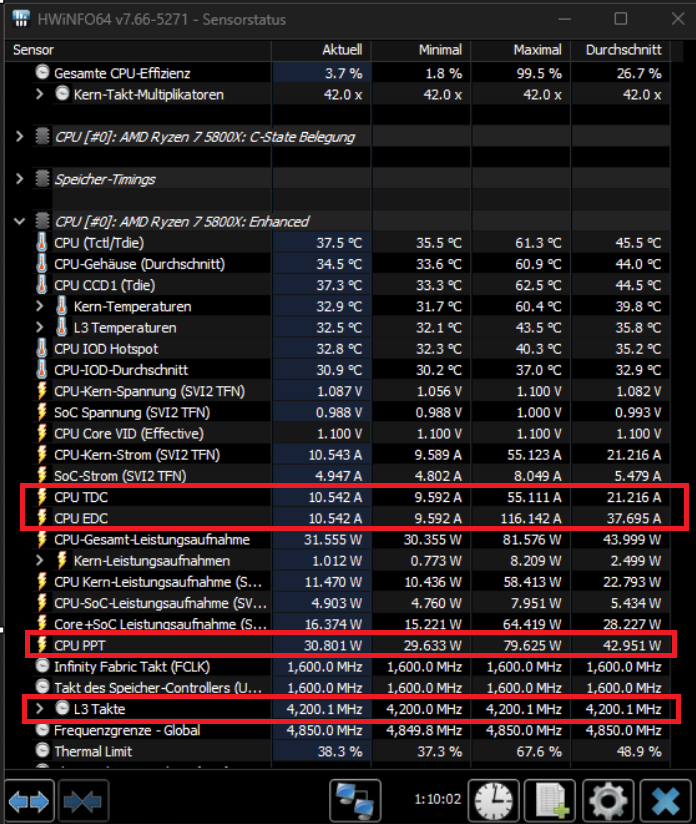Expand the Speicher-Timings section

click(x=19, y=179)
